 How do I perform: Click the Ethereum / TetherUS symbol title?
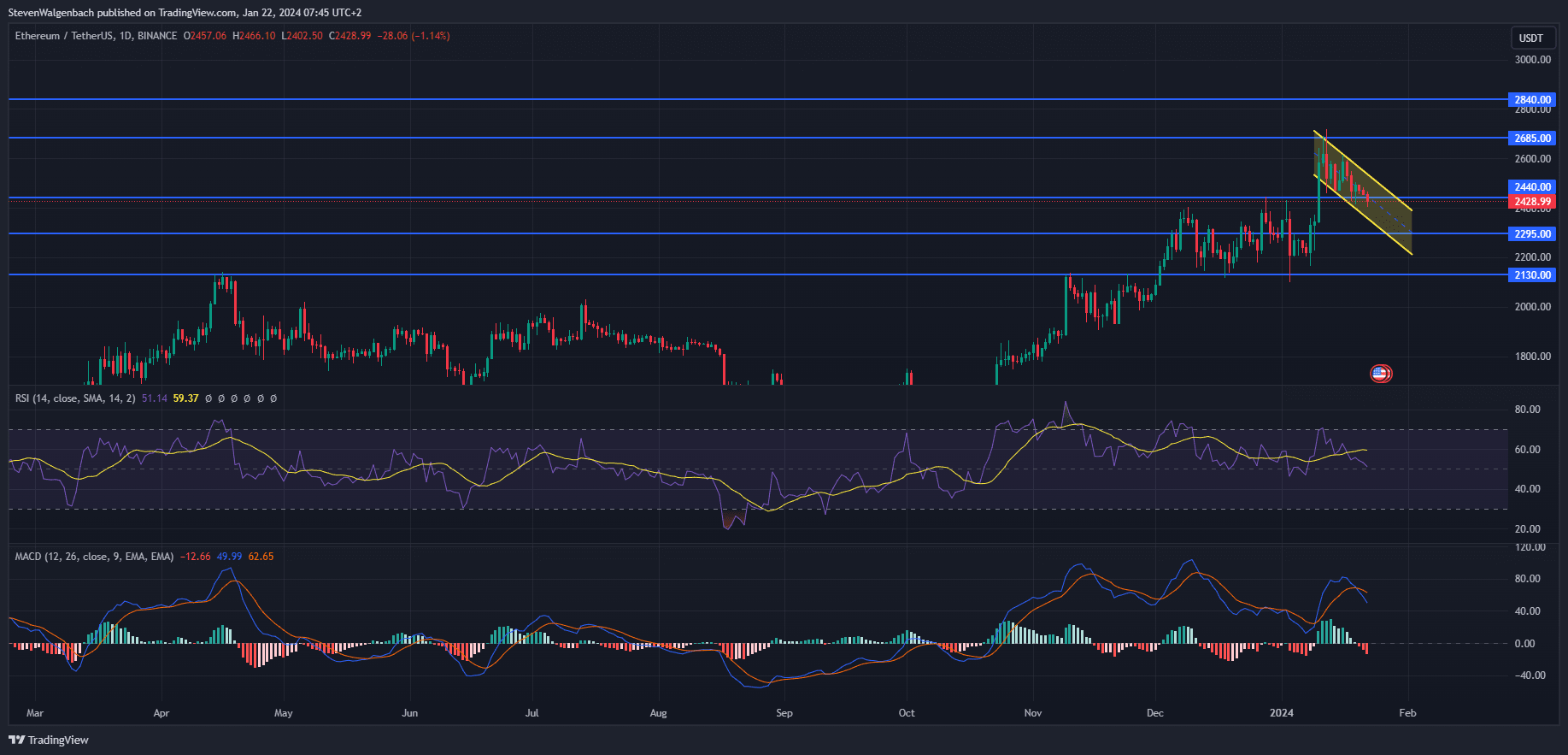pos(96,36)
